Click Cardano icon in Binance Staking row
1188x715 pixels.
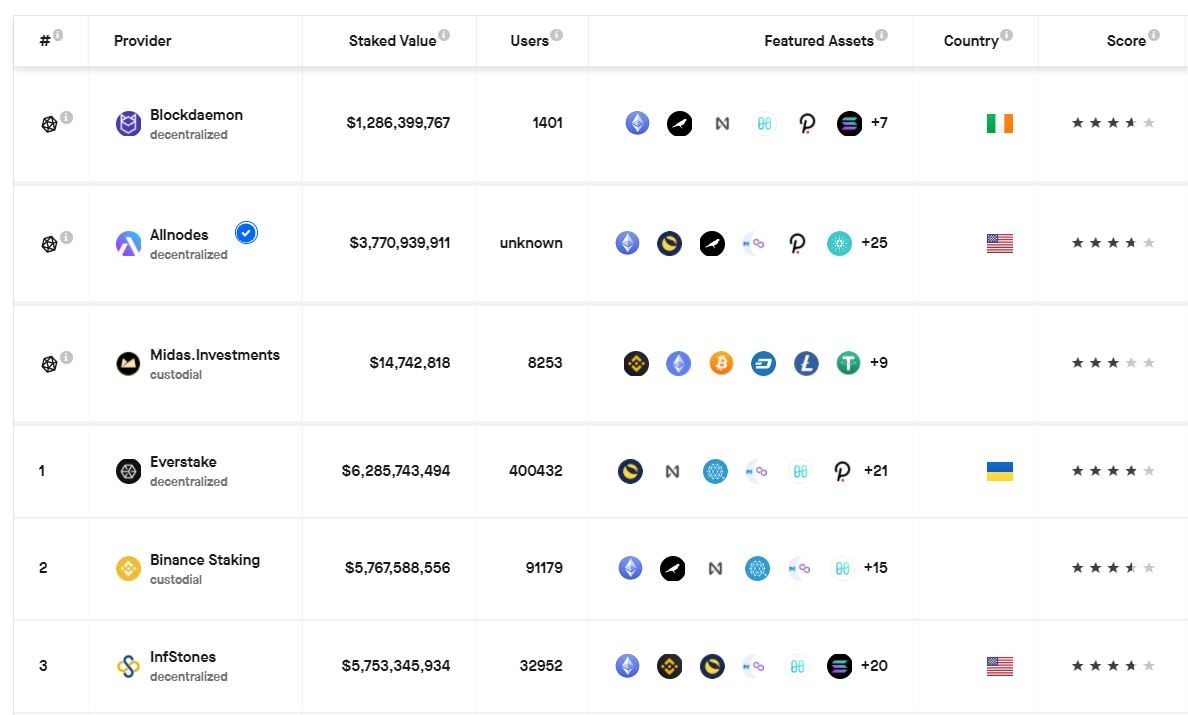(x=757, y=568)
